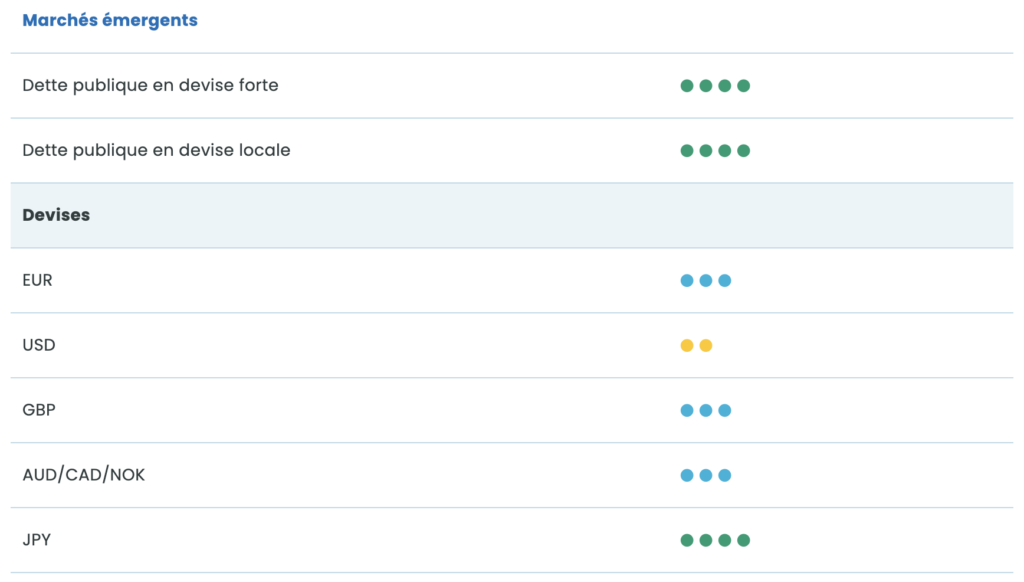Select the Dette publique en devise locale label
Screen dimensions: 1024x582
click(156, 151)
